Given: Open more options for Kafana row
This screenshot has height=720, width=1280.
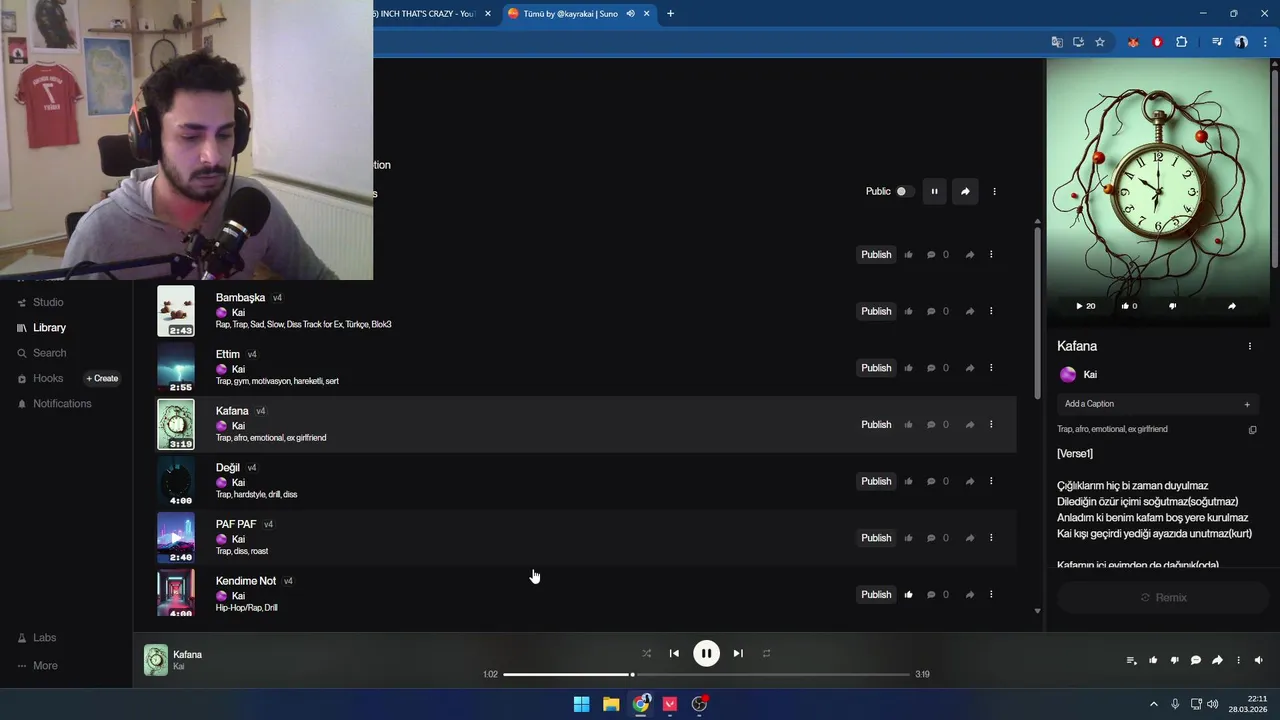Looking at the screenshot, I should click(x=991, y=425).
